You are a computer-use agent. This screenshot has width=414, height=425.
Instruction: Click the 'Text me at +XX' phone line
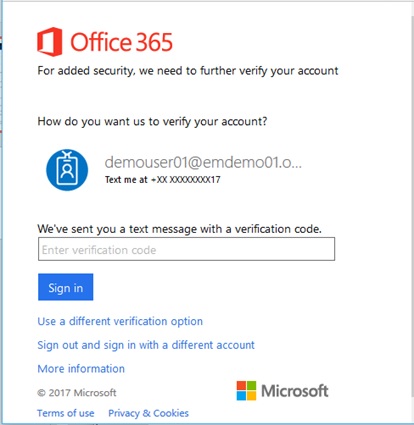tap(163, 180)
